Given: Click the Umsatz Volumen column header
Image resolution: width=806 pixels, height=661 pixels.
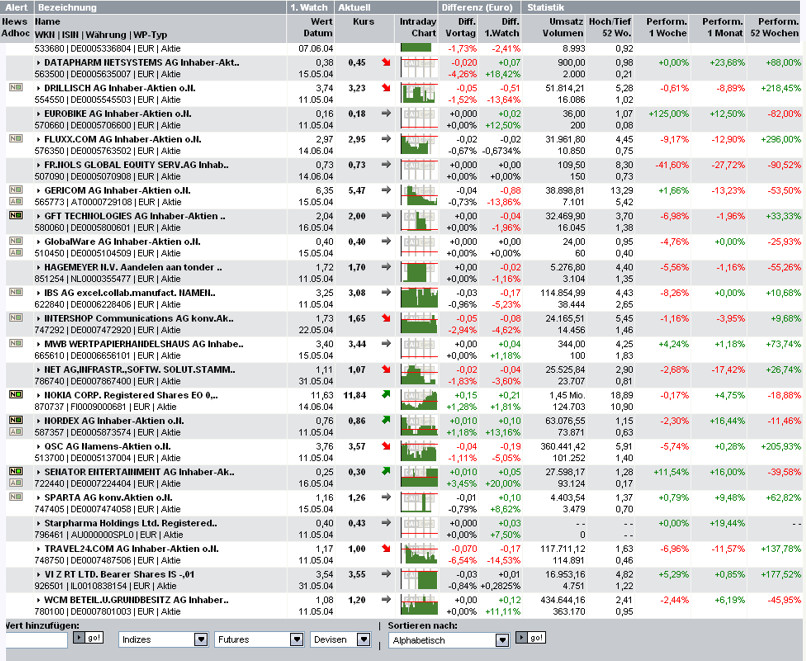Looking at the screenshot, I should [563, 27].
